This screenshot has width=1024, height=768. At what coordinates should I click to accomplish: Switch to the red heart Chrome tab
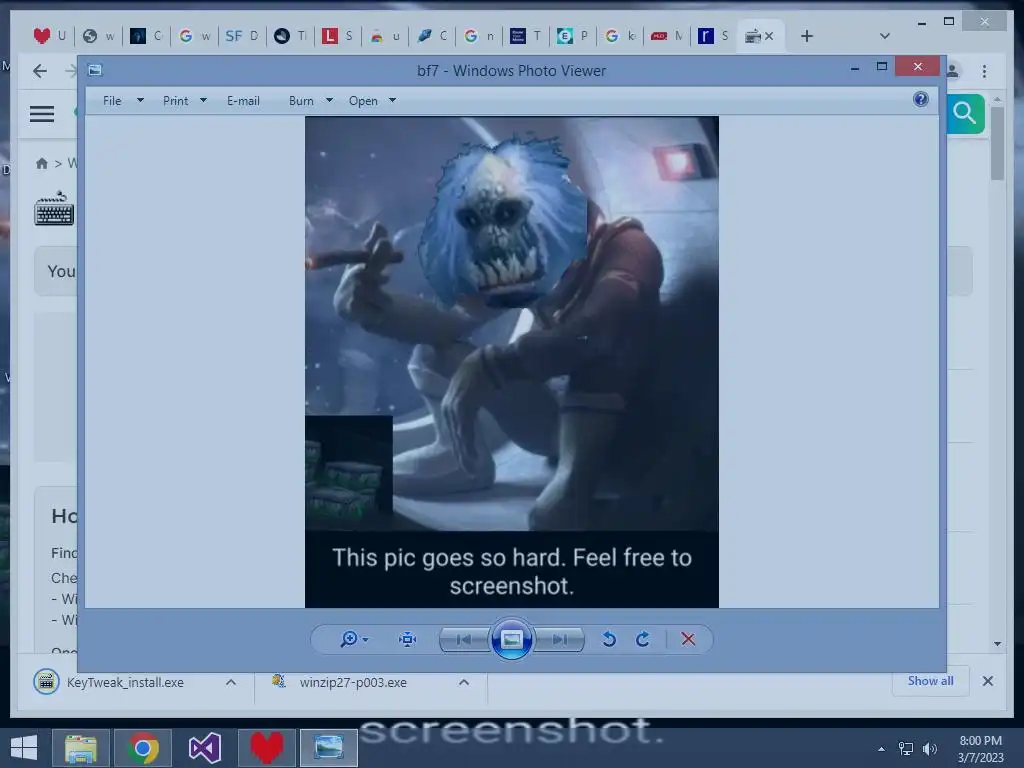tap(50, 36)
